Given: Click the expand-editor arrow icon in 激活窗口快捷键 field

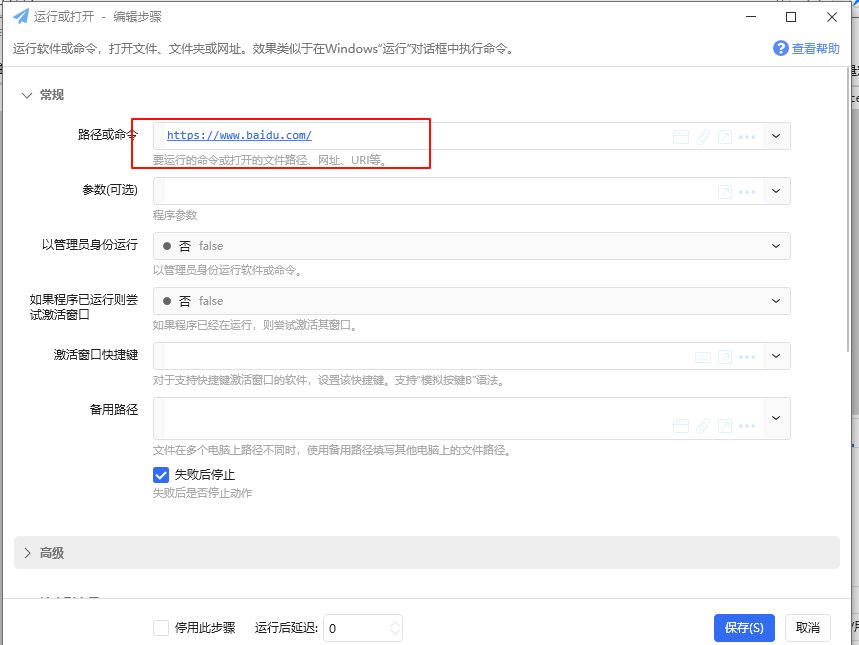Looking at the screenshot, I should (x=725, y=357).
